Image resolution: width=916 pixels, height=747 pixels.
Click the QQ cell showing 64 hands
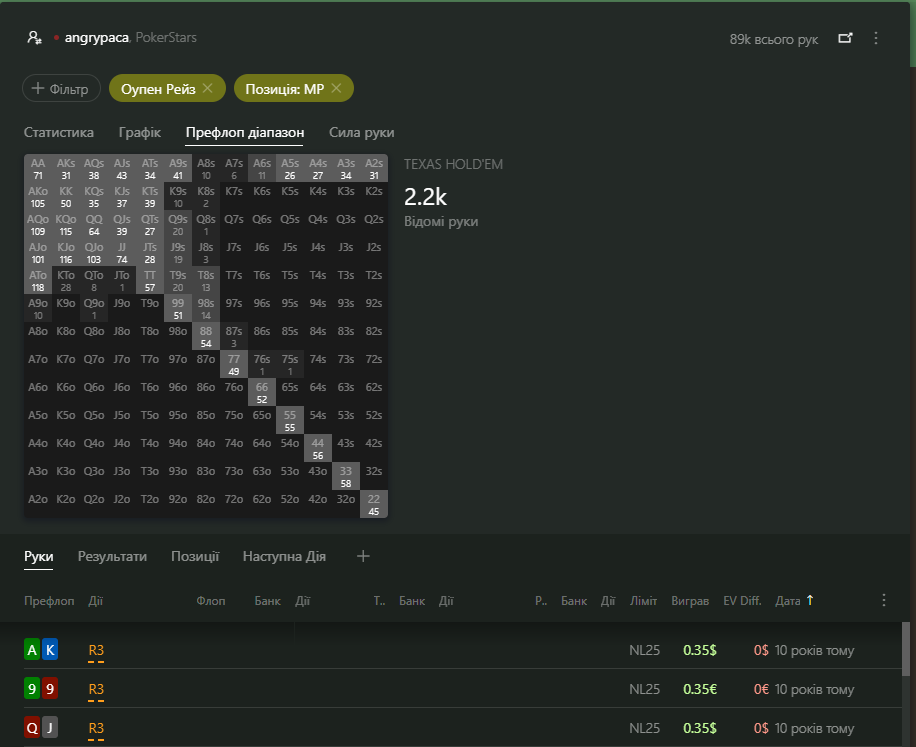[94, 225]
